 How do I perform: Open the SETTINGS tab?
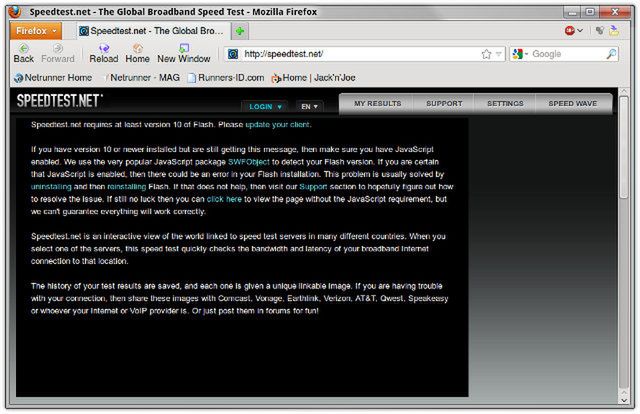pyautogui.click(x=505, y=104)
